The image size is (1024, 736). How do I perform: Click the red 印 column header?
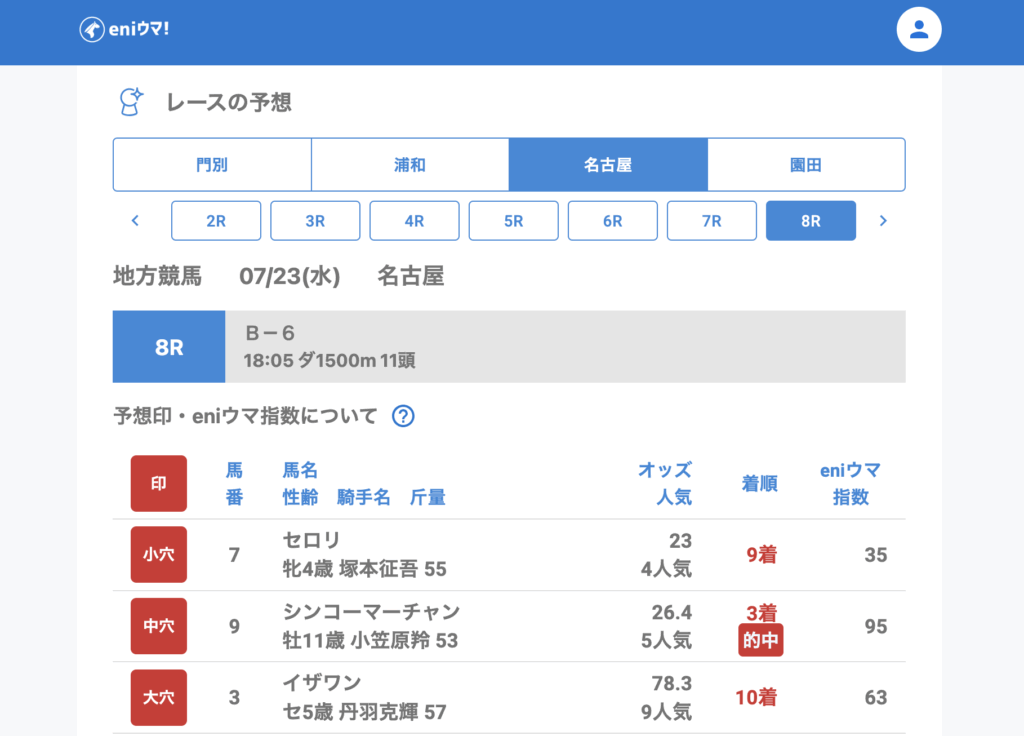(x=159, y=483)
